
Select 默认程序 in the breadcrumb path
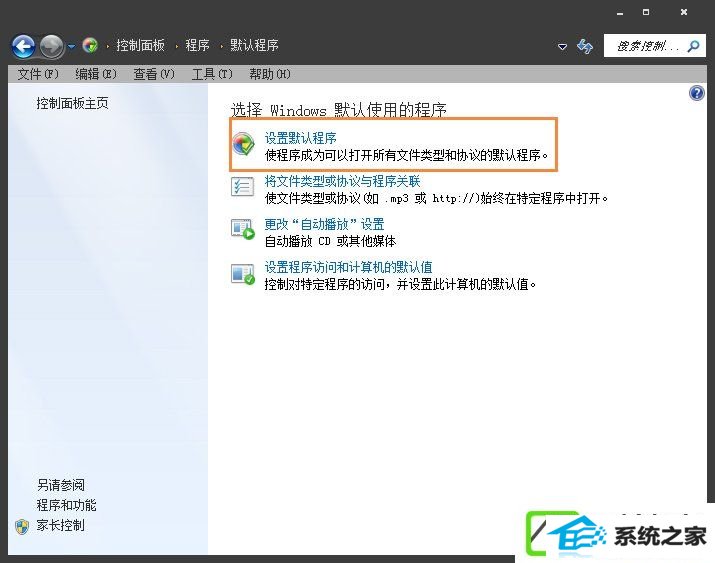point(254,45)
